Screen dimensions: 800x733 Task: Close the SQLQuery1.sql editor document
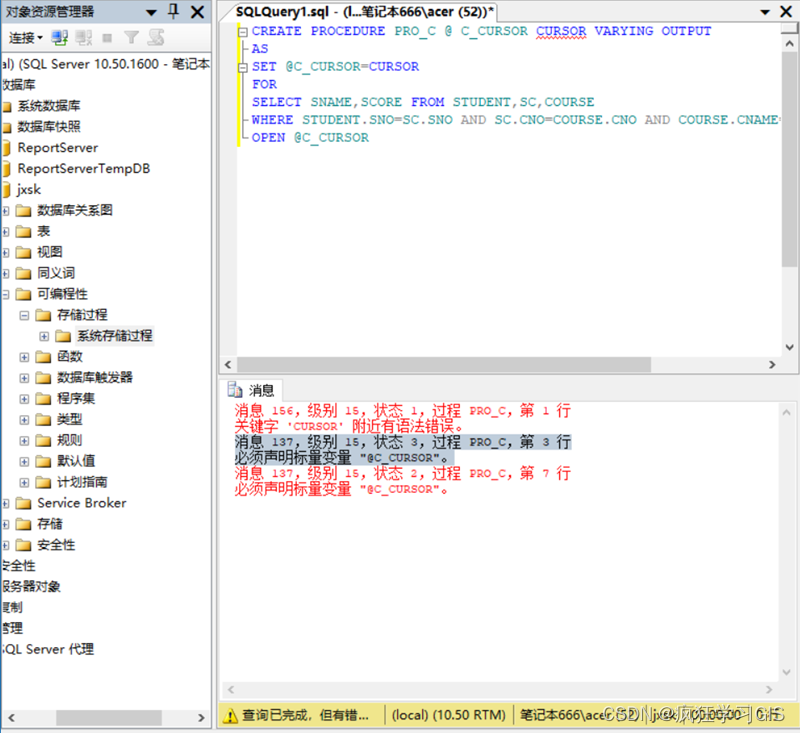pos(786,12)
